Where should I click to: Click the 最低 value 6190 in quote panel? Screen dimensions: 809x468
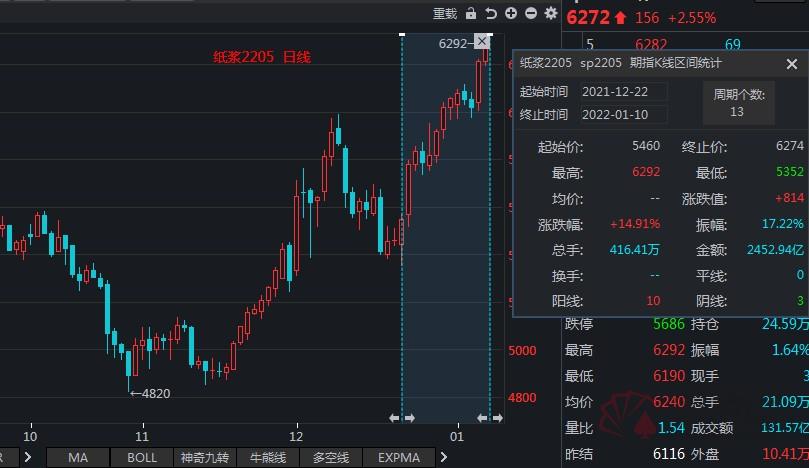(669, 376)
